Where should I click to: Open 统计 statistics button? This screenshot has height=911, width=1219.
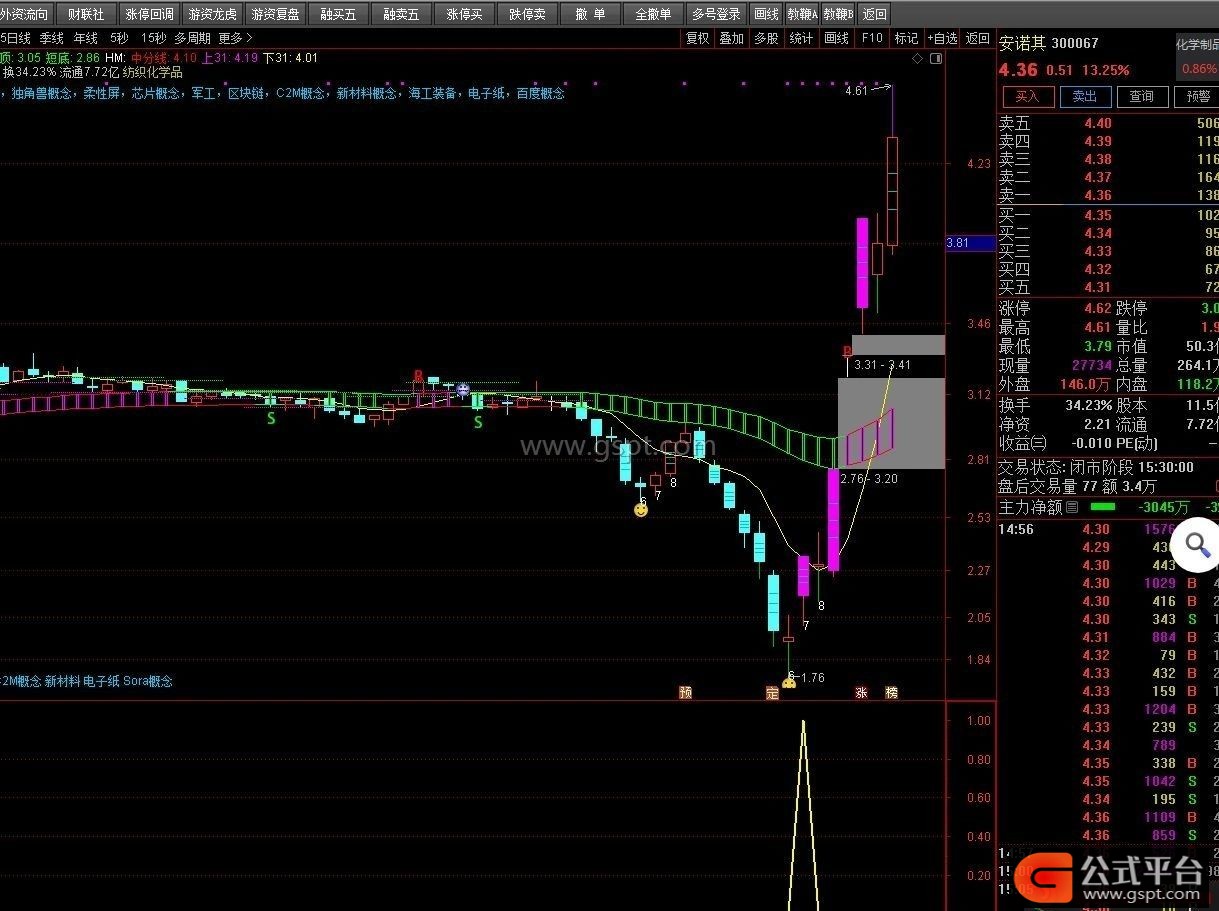(802, 38)
